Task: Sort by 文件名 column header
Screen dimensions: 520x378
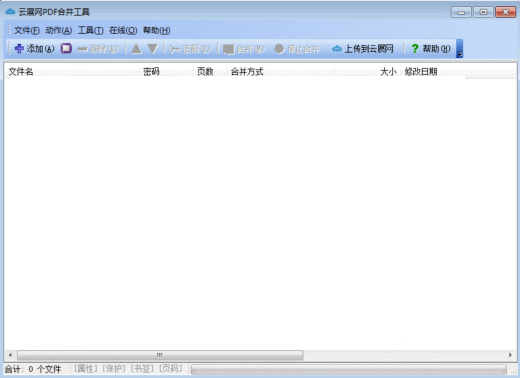Action: coord(73,71)
